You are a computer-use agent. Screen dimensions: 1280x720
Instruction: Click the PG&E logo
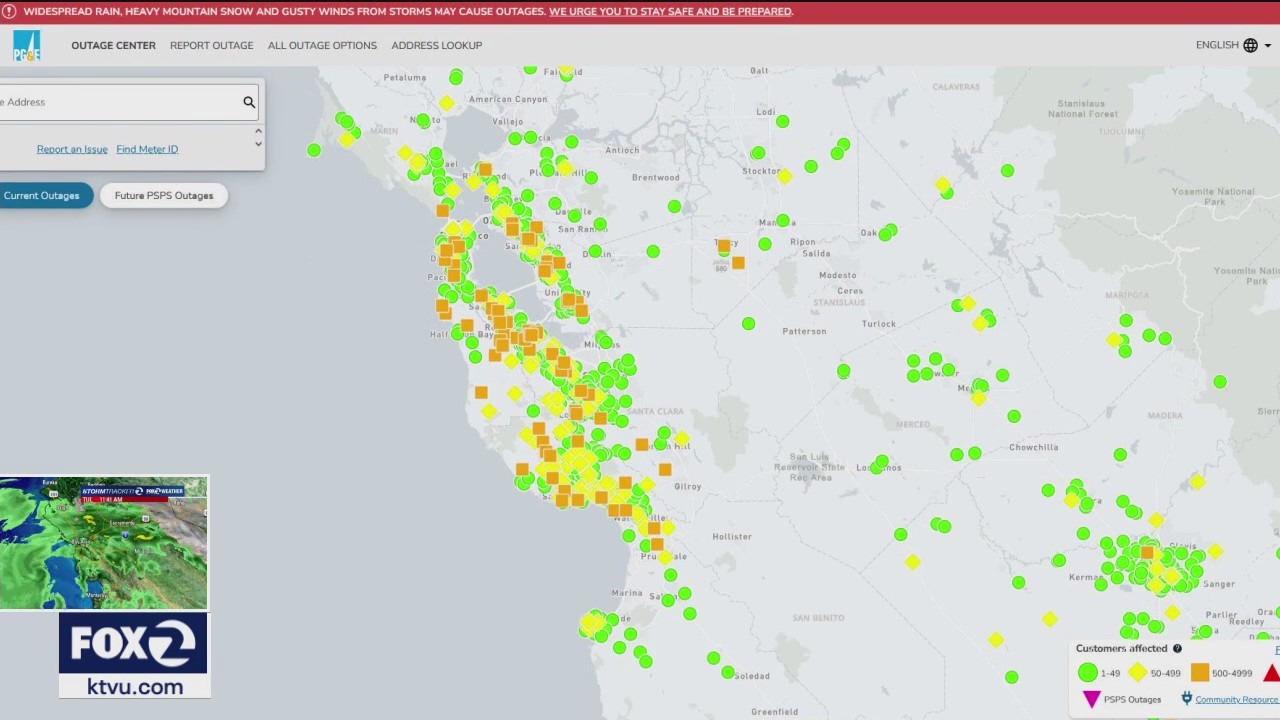[26, 44]
